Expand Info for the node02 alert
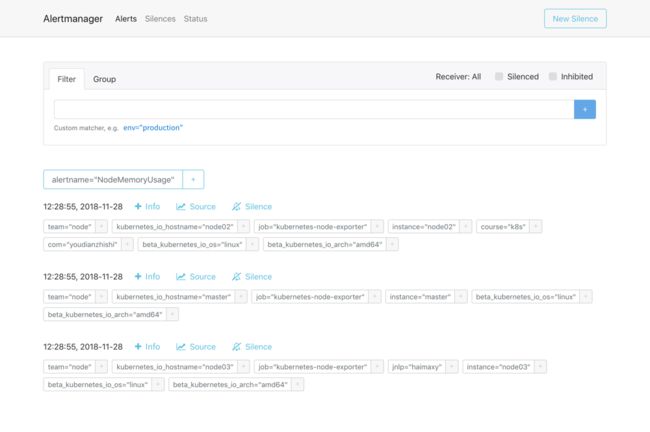This screenshot has height=432, width=650. [147, 206]
